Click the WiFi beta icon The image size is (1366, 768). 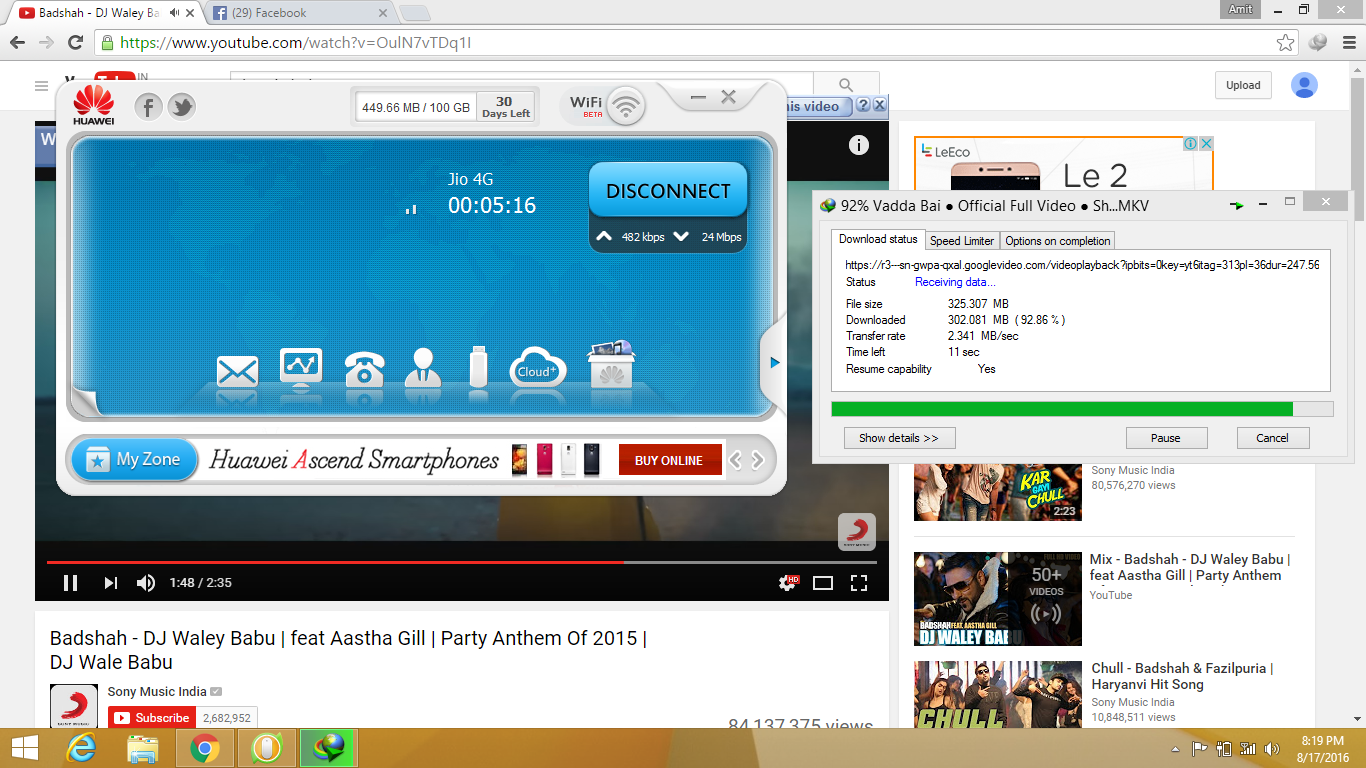click(x=626, y=105)
